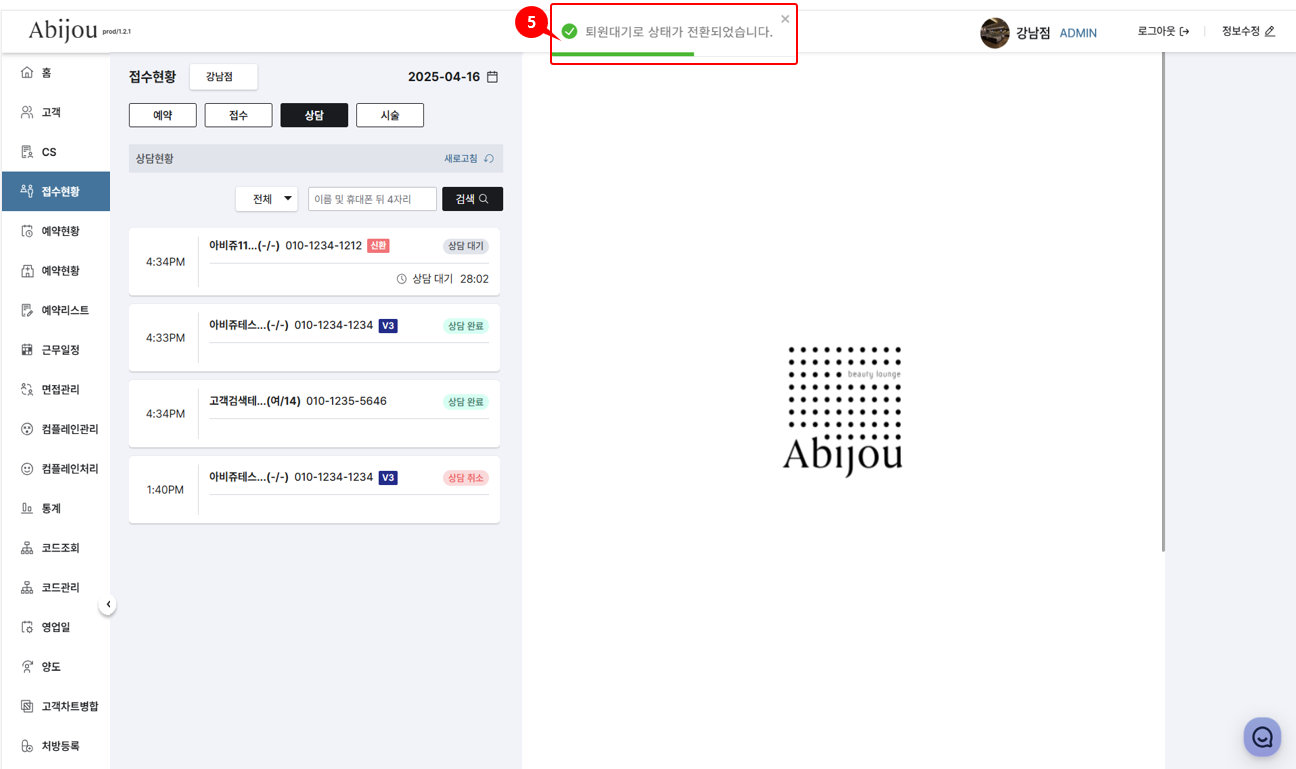Click the 정보수정 pencil icon

point(1270,31)
